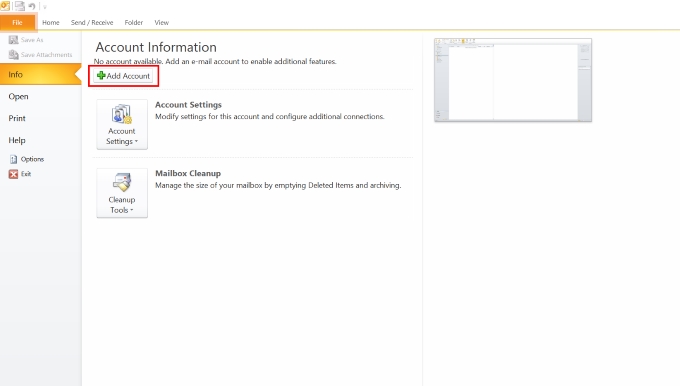This screenshot has width=680, height=386.
Task: Click the Send/Receive quick access icon
Action: (x=20, y=6)
